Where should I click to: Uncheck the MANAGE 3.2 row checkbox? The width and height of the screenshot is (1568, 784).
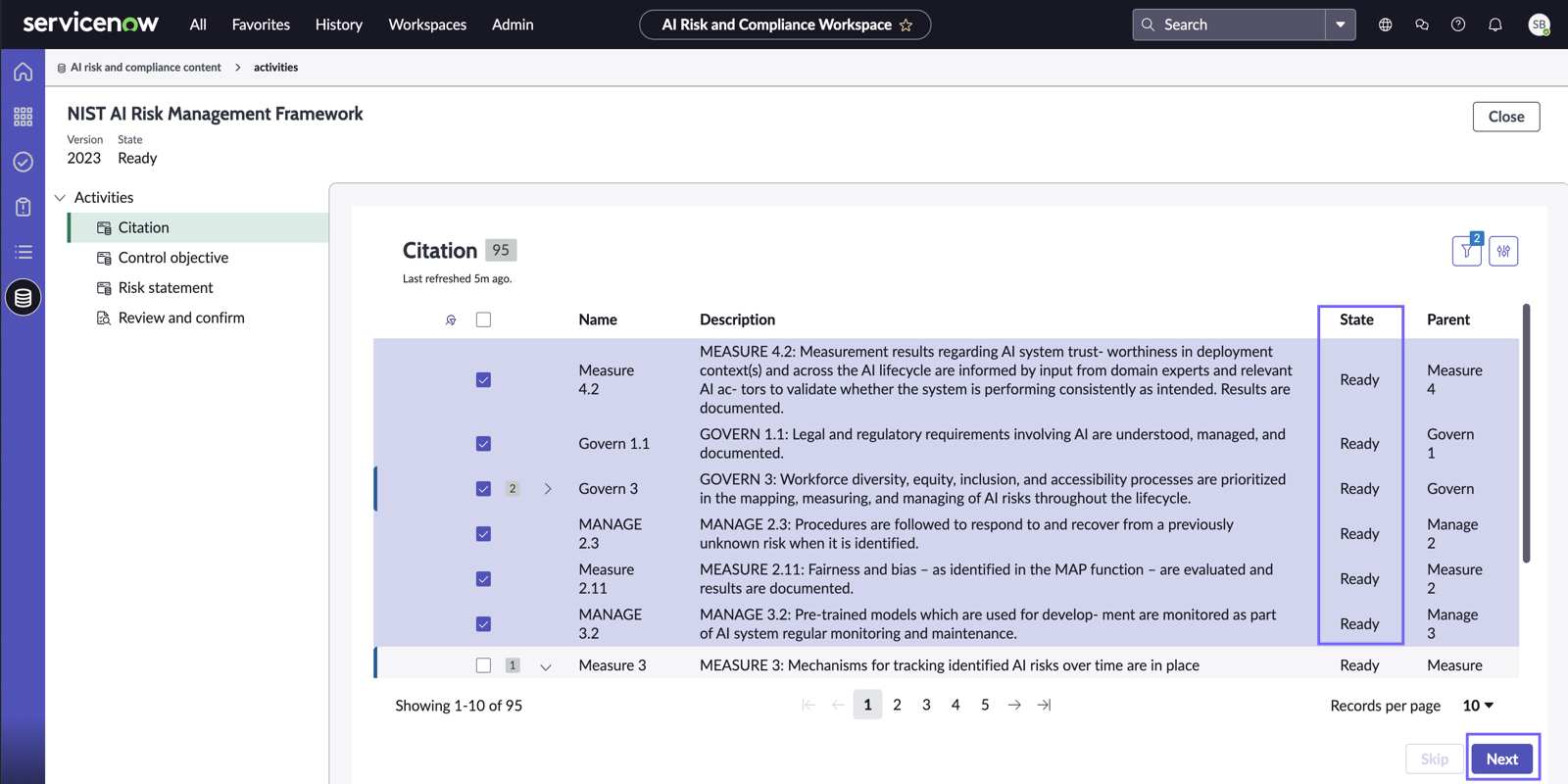click(483, 623)
